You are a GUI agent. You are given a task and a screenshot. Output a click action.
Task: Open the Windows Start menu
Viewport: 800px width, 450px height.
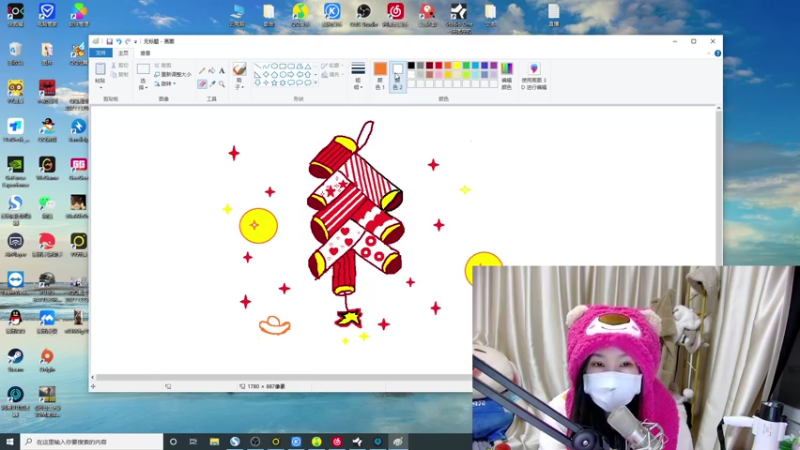coord(10,442)
